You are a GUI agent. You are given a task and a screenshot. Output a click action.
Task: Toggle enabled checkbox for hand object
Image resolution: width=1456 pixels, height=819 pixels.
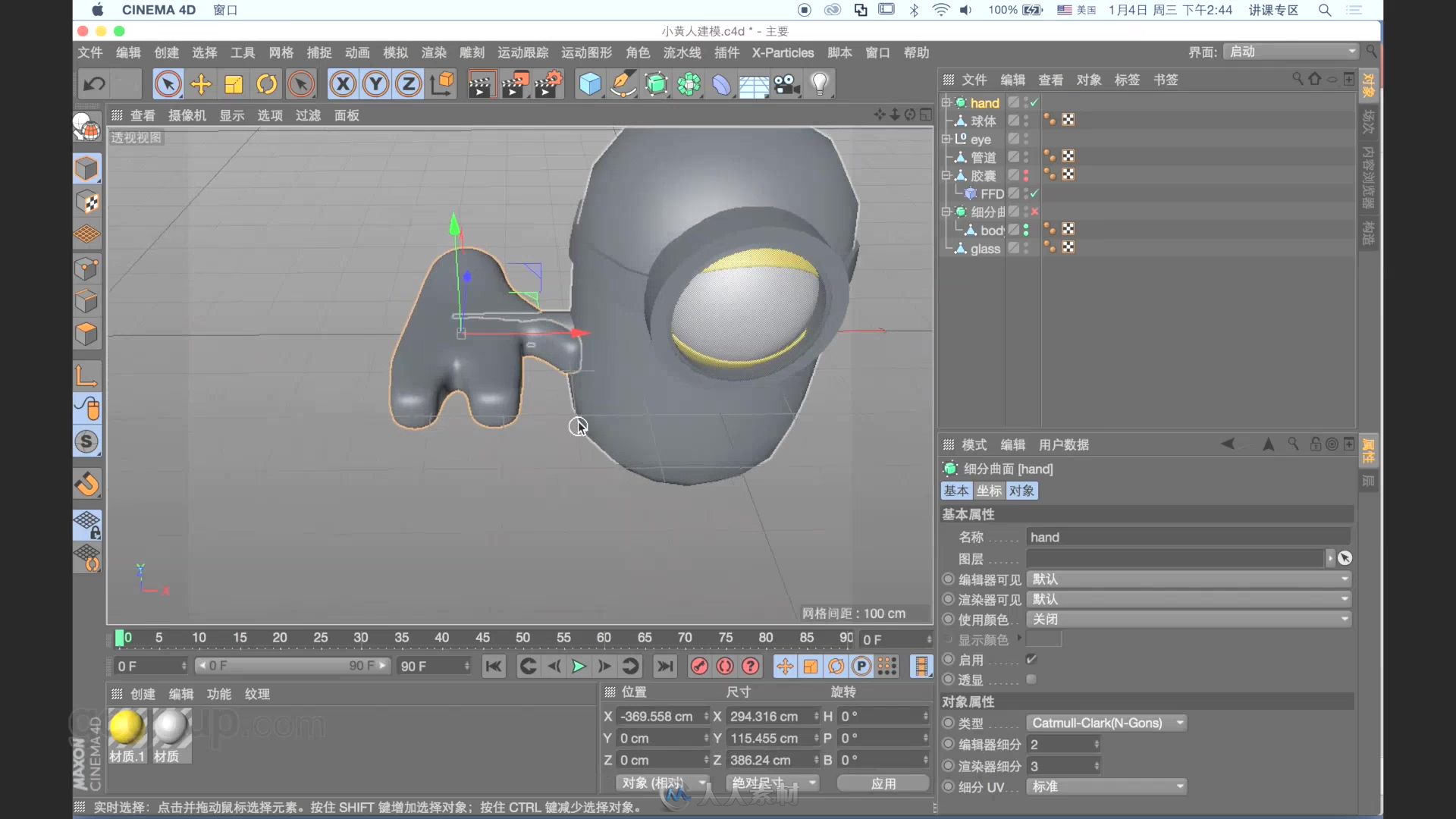(x=1035, y=102)
